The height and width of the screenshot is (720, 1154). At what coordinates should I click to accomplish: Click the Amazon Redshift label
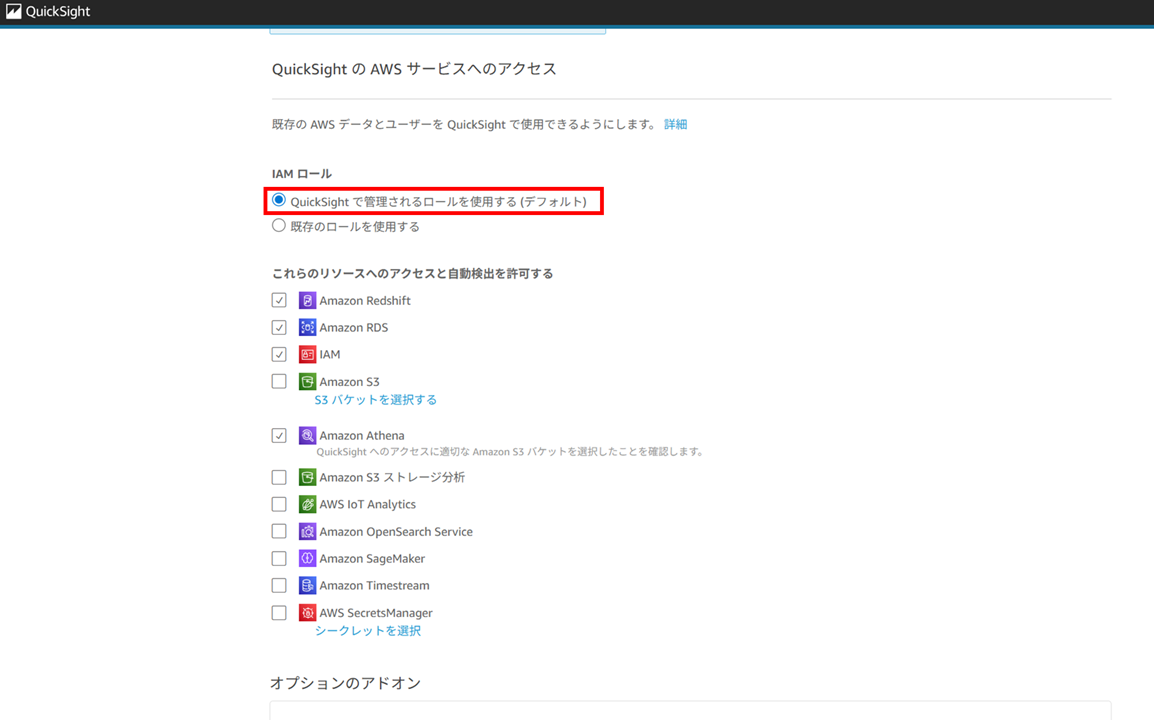(x=365, y=300)
